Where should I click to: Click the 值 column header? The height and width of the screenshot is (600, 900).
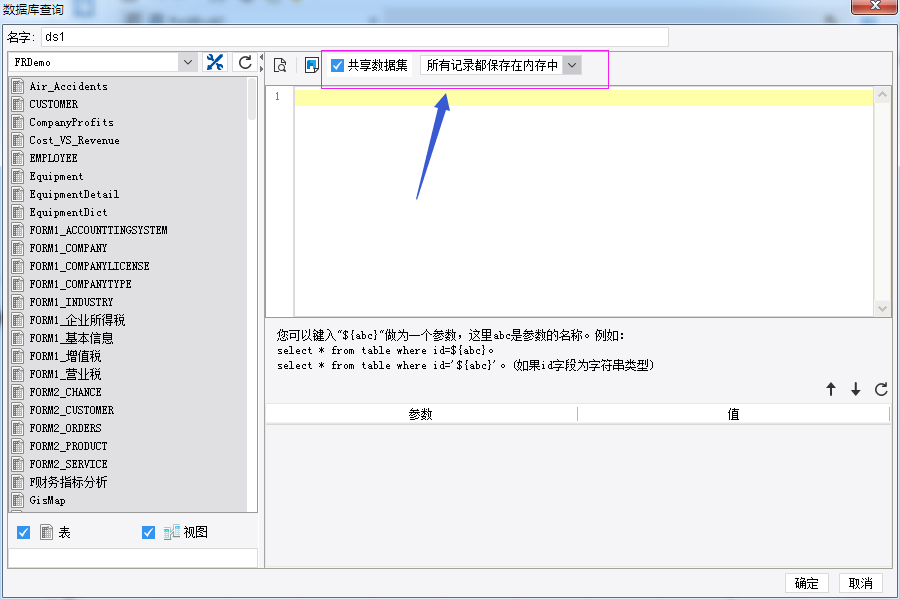point(733,415)
